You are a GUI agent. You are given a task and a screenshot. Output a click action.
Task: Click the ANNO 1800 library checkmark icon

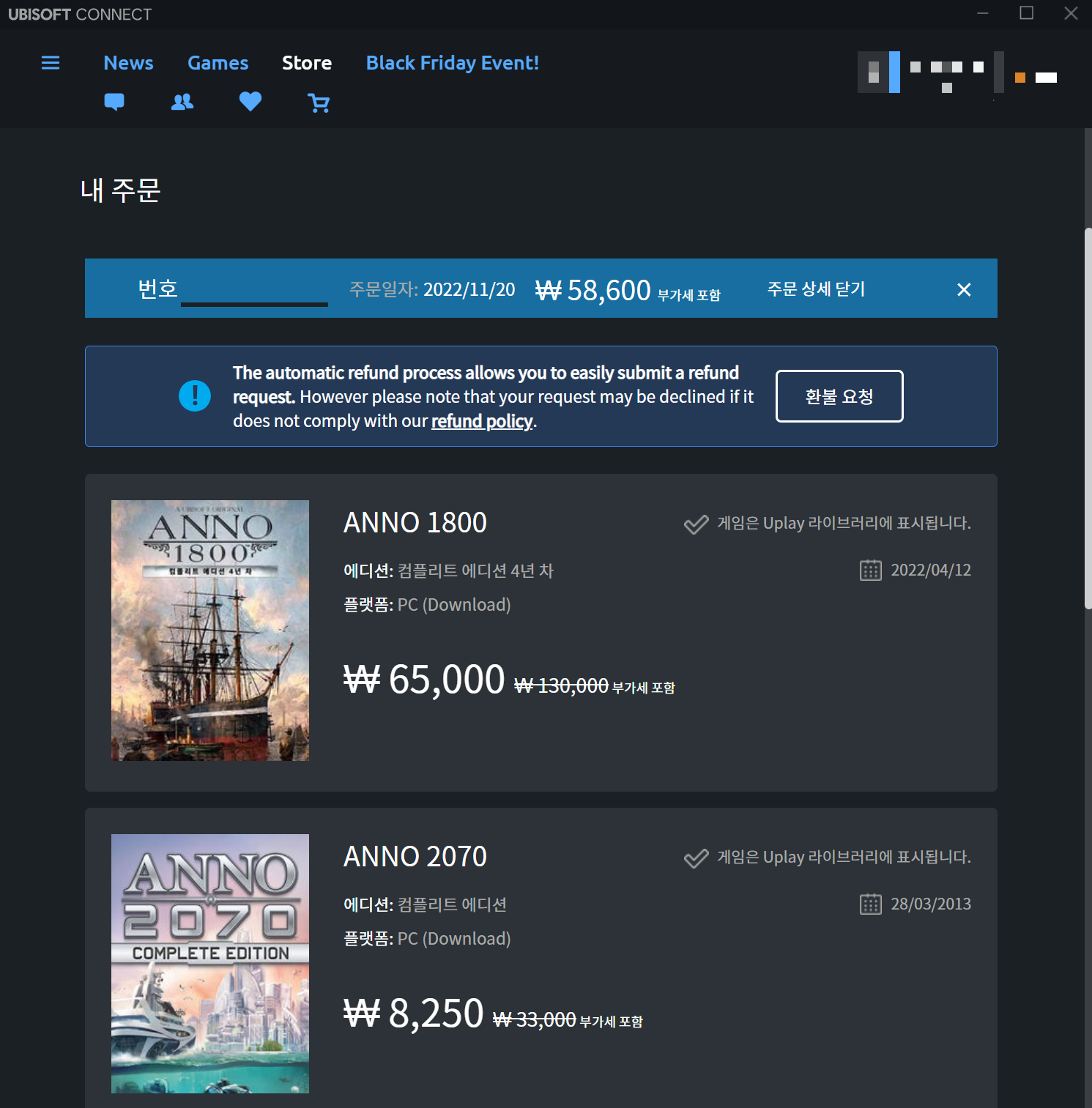coord(696,524)
